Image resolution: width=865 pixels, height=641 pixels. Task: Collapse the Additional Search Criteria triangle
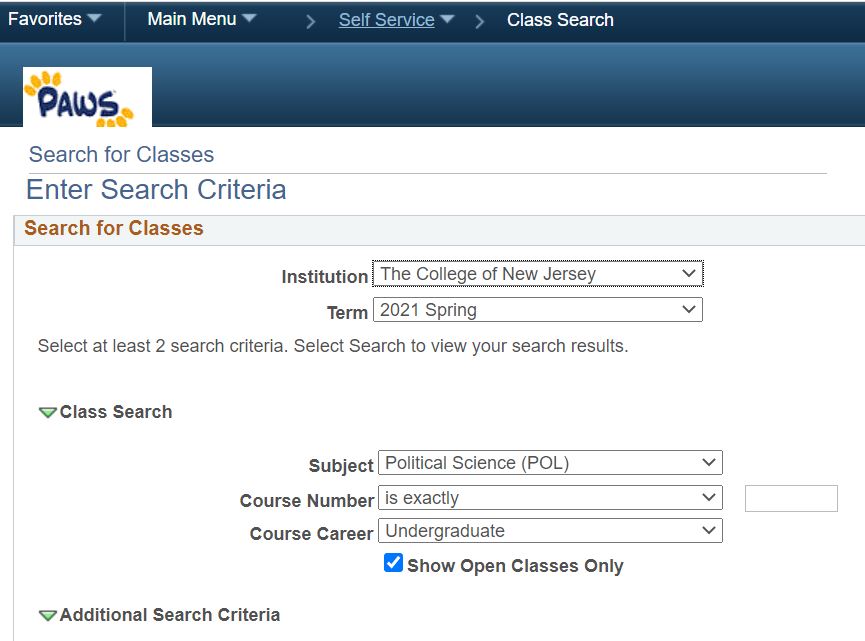click(48, 615)
